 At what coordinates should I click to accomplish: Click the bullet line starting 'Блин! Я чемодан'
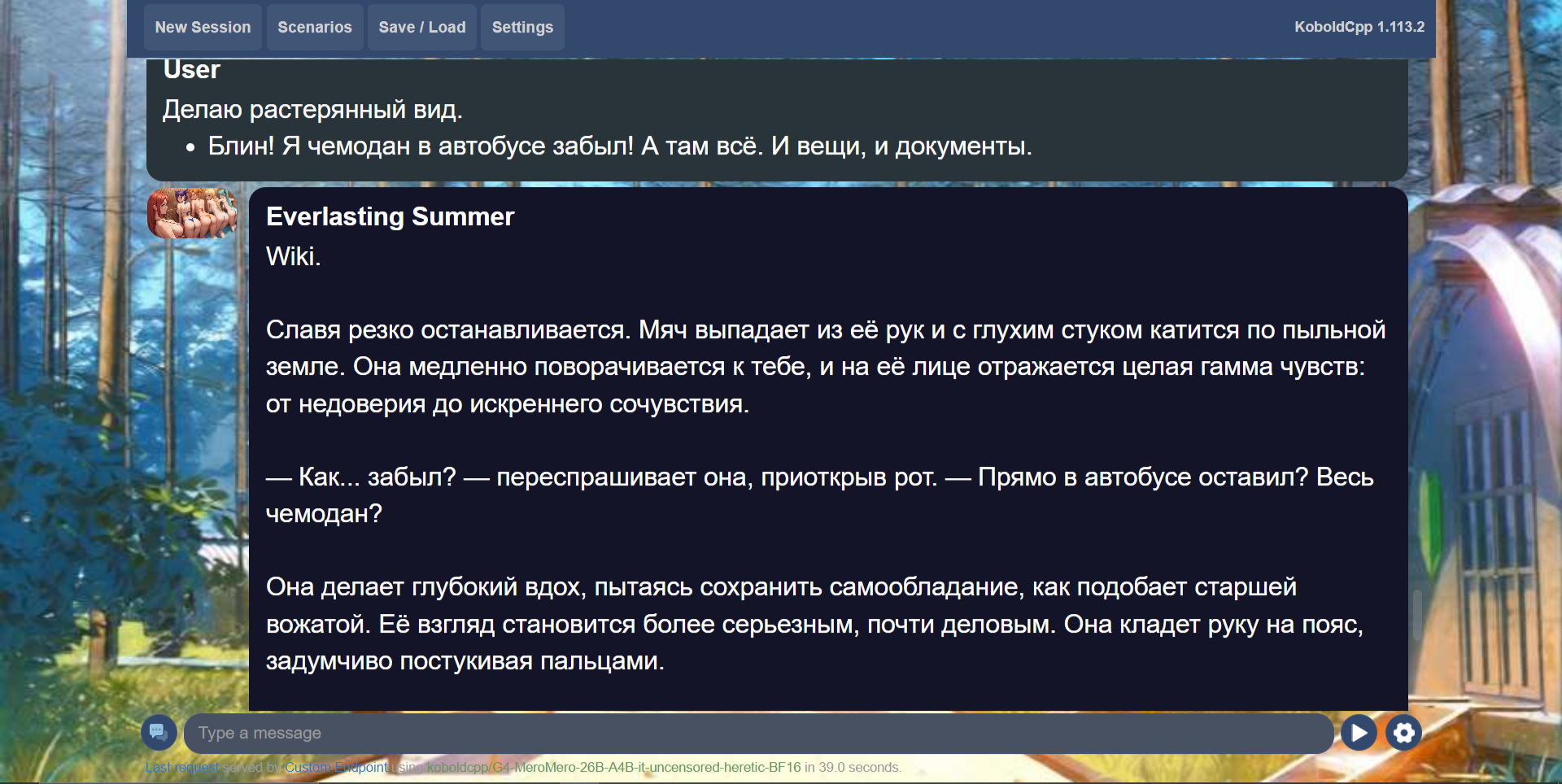(x=620, y=146)
